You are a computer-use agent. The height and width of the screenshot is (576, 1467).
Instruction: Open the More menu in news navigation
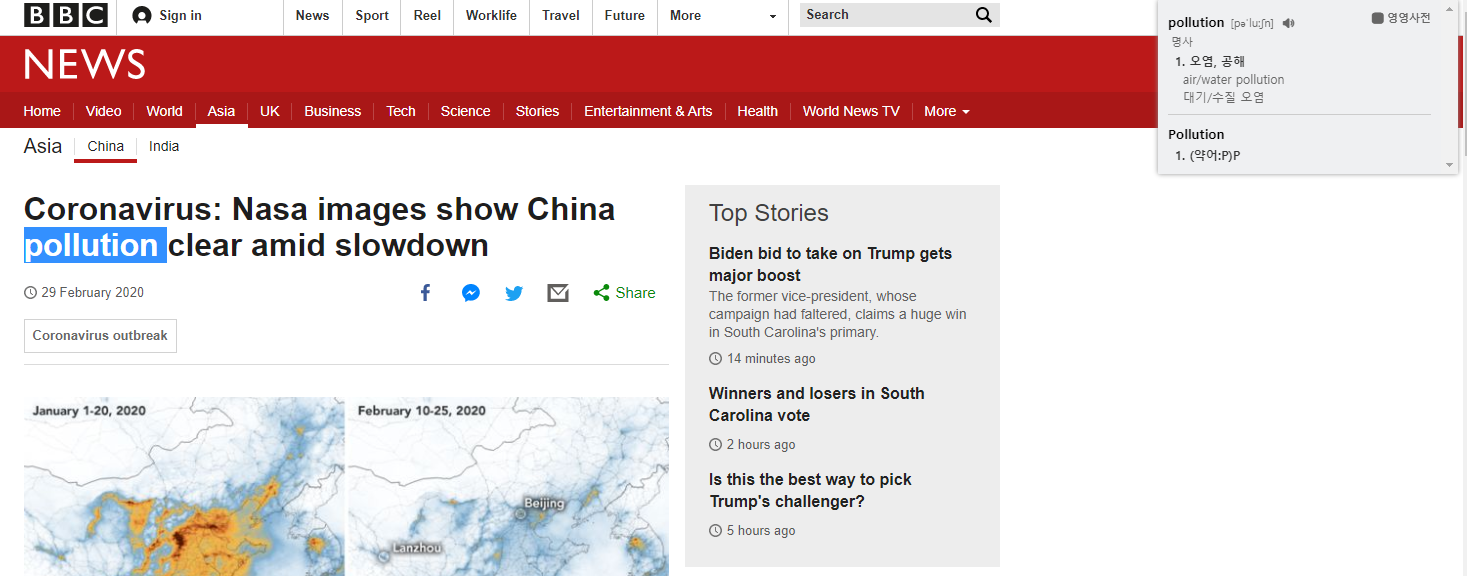point(947,111)
